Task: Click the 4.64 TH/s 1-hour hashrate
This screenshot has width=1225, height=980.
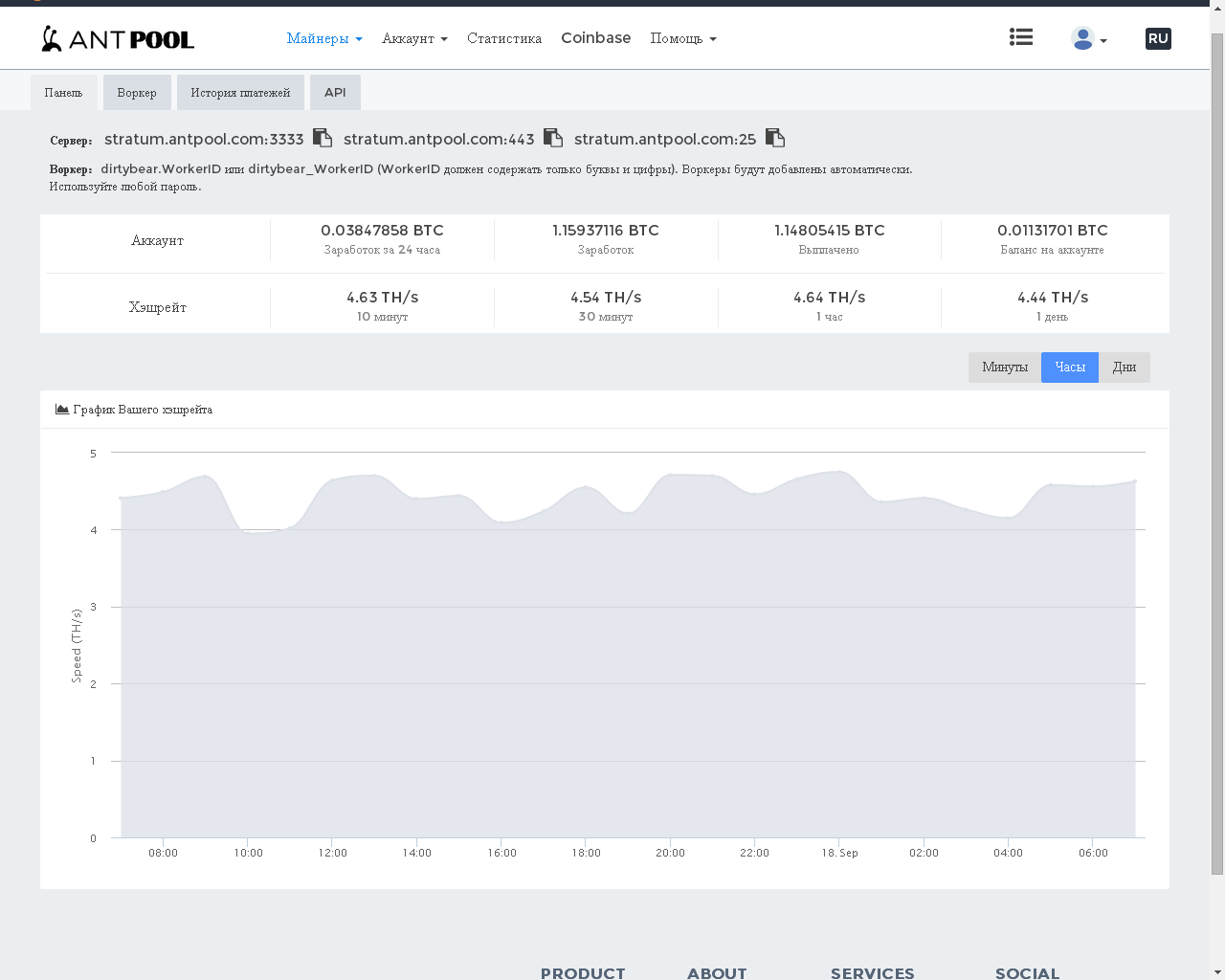Action: pos(830,298)
